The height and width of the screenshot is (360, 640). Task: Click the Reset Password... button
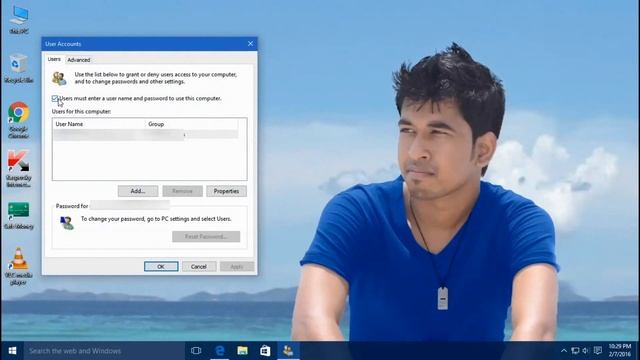tap(206, 237)
